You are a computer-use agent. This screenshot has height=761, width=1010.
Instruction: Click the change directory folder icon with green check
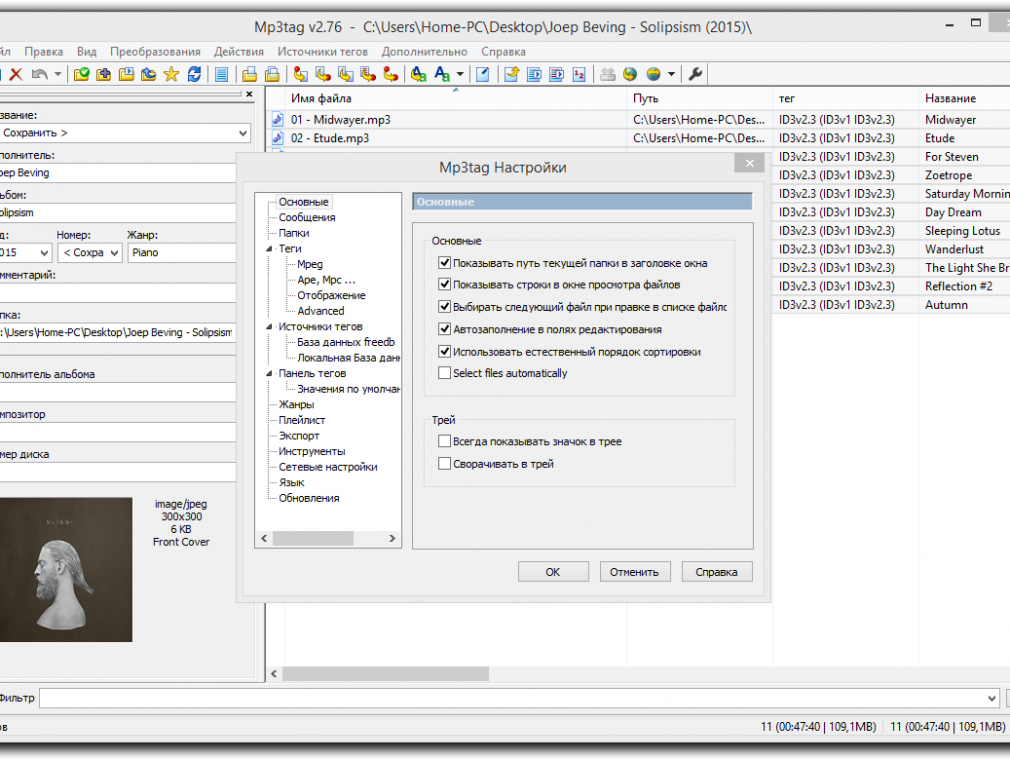pyautogui.click(x=81, y=74)
